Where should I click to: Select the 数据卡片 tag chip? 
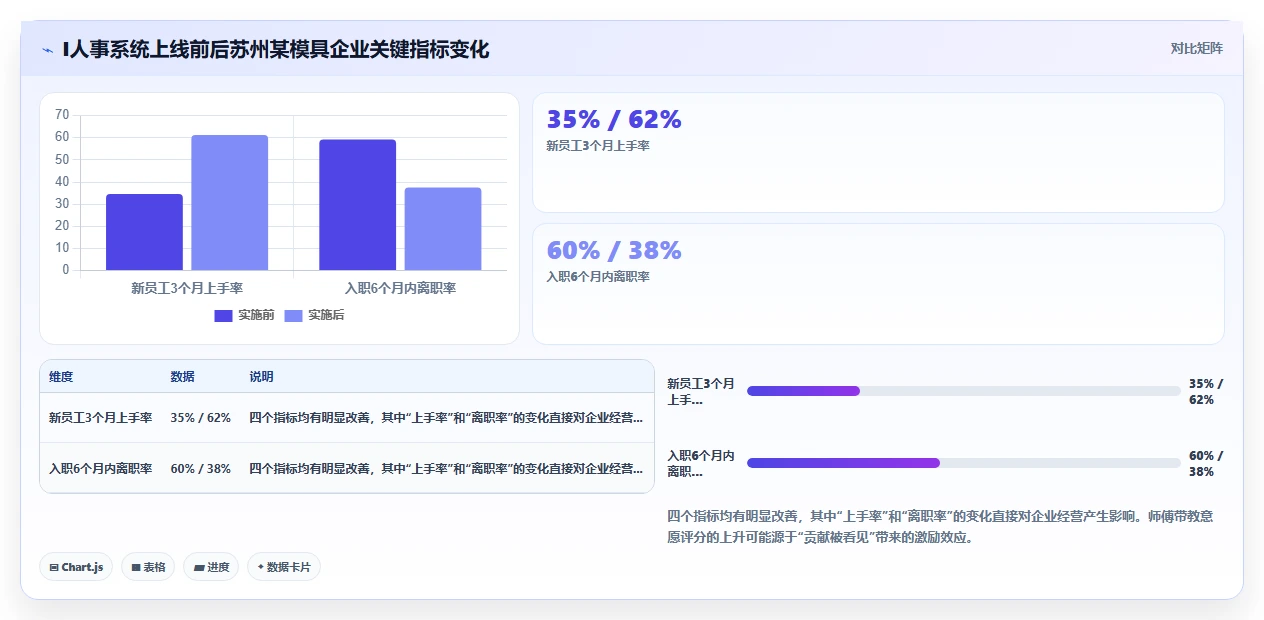pos(284,567)
